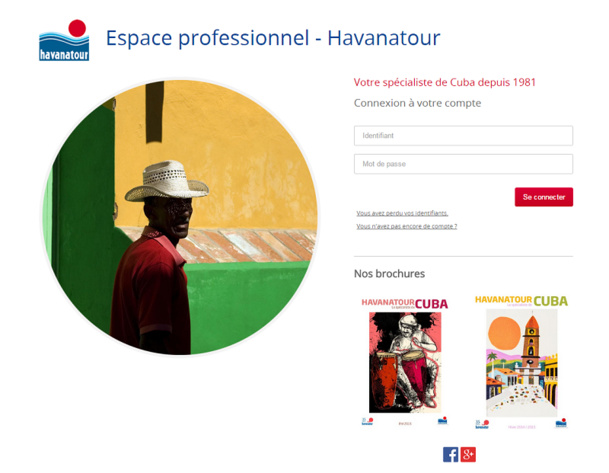Click 'Votre spécialiste de Cuba depuis 1981' text

point(444,82)
